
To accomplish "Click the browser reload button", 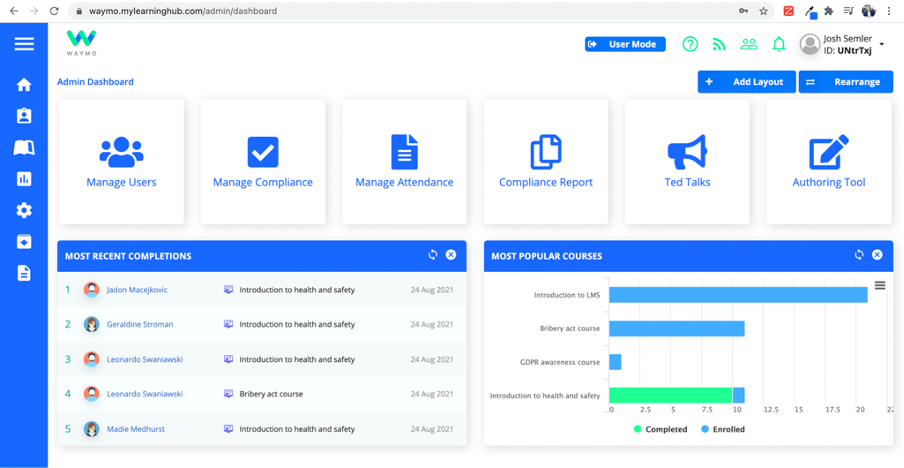I will pos(54,11).
